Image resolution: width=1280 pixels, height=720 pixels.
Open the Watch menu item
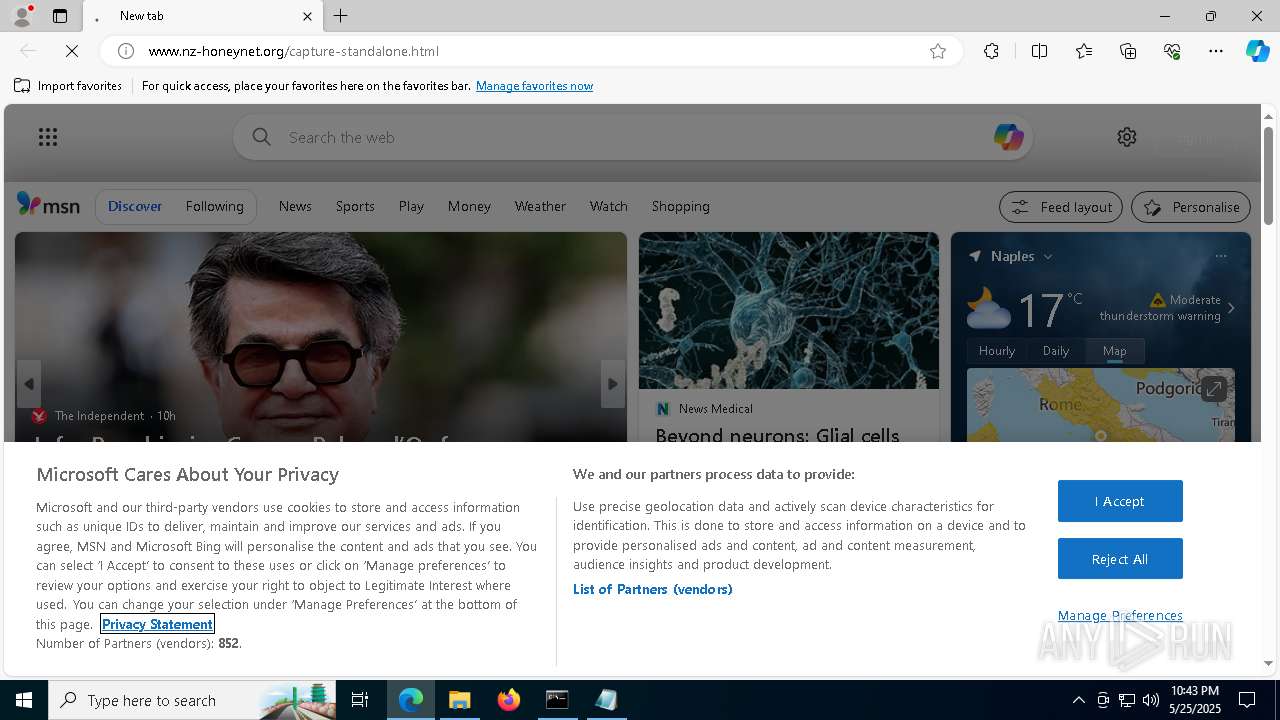608,206
